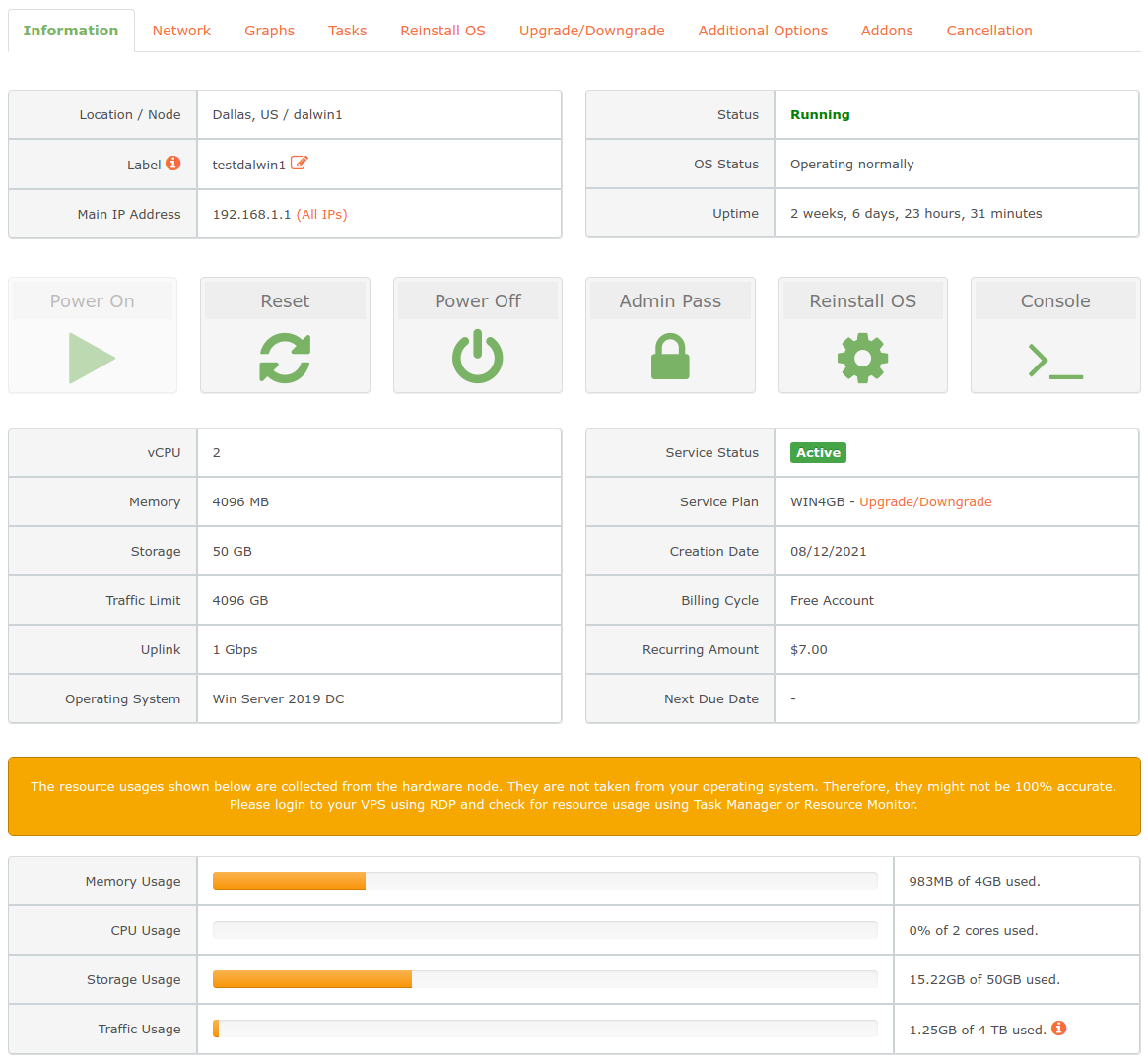This screenshot has width=1148, height=1064.
Task: Click the Admin Pass padlock icon
Action: pos(670,357)
